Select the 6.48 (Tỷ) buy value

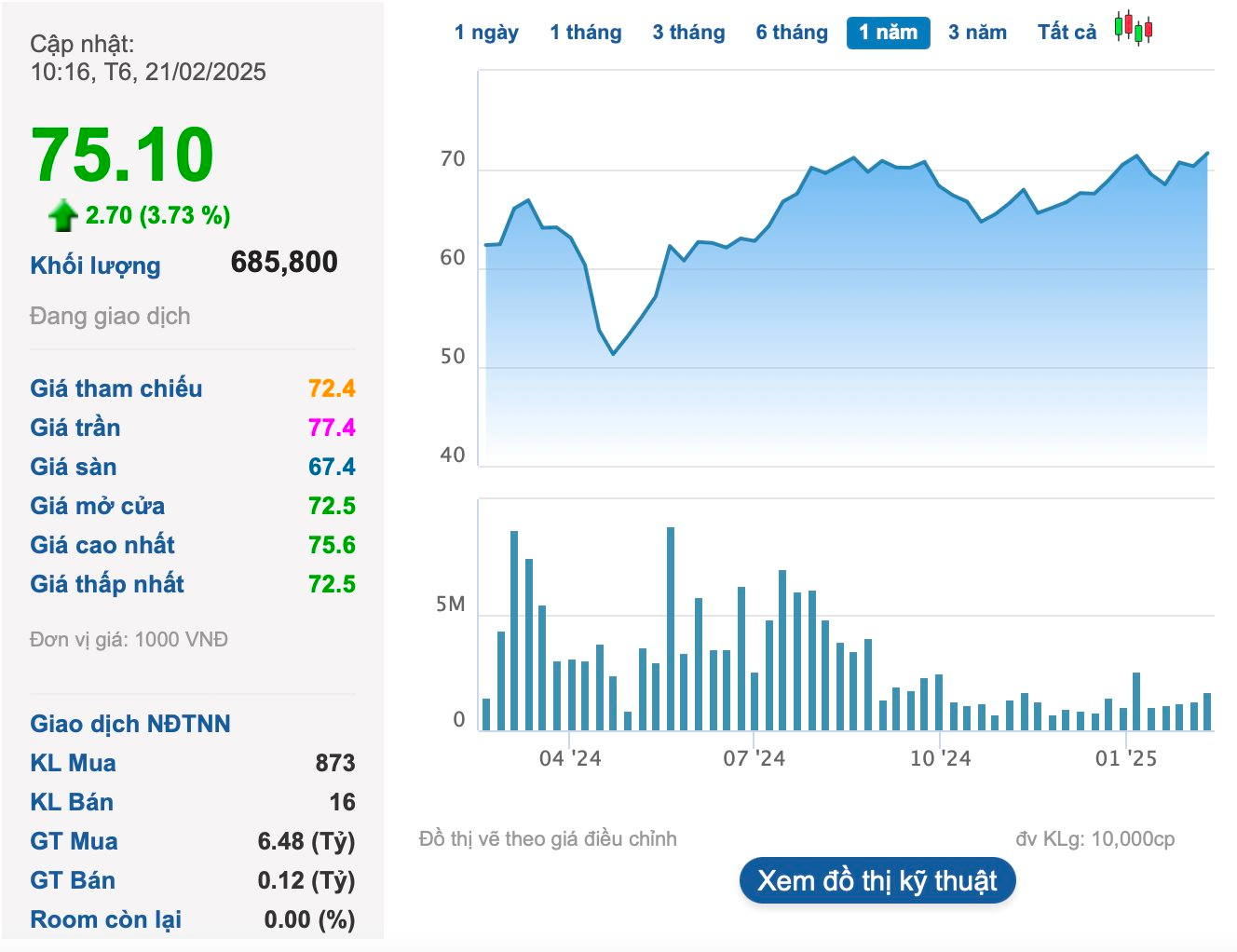306,841
